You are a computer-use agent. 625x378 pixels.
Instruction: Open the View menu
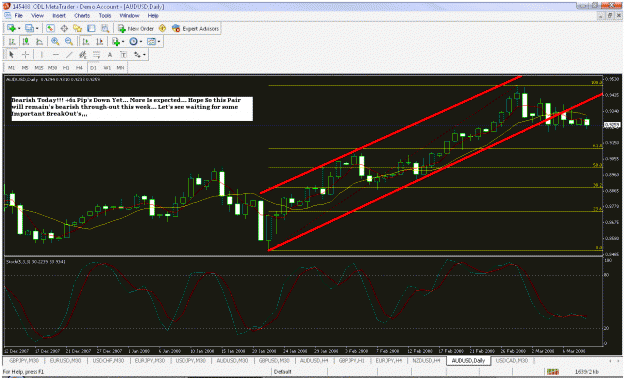click(37, 16)
